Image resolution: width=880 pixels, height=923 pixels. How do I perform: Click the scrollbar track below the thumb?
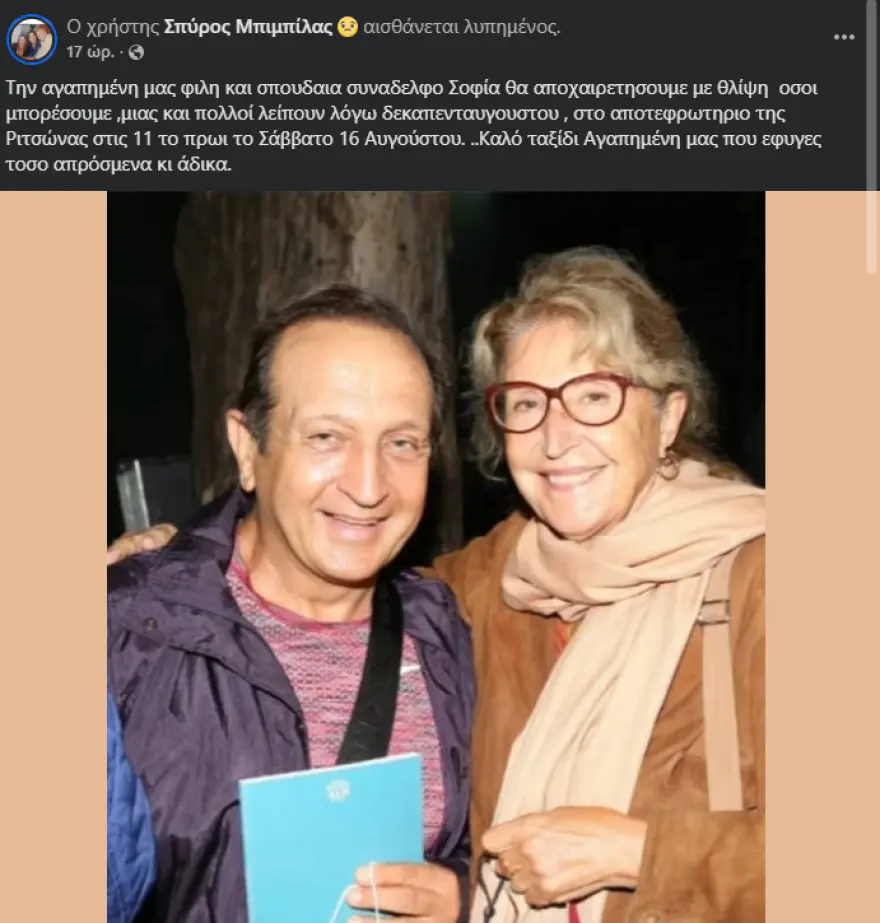tap(872, 600)
